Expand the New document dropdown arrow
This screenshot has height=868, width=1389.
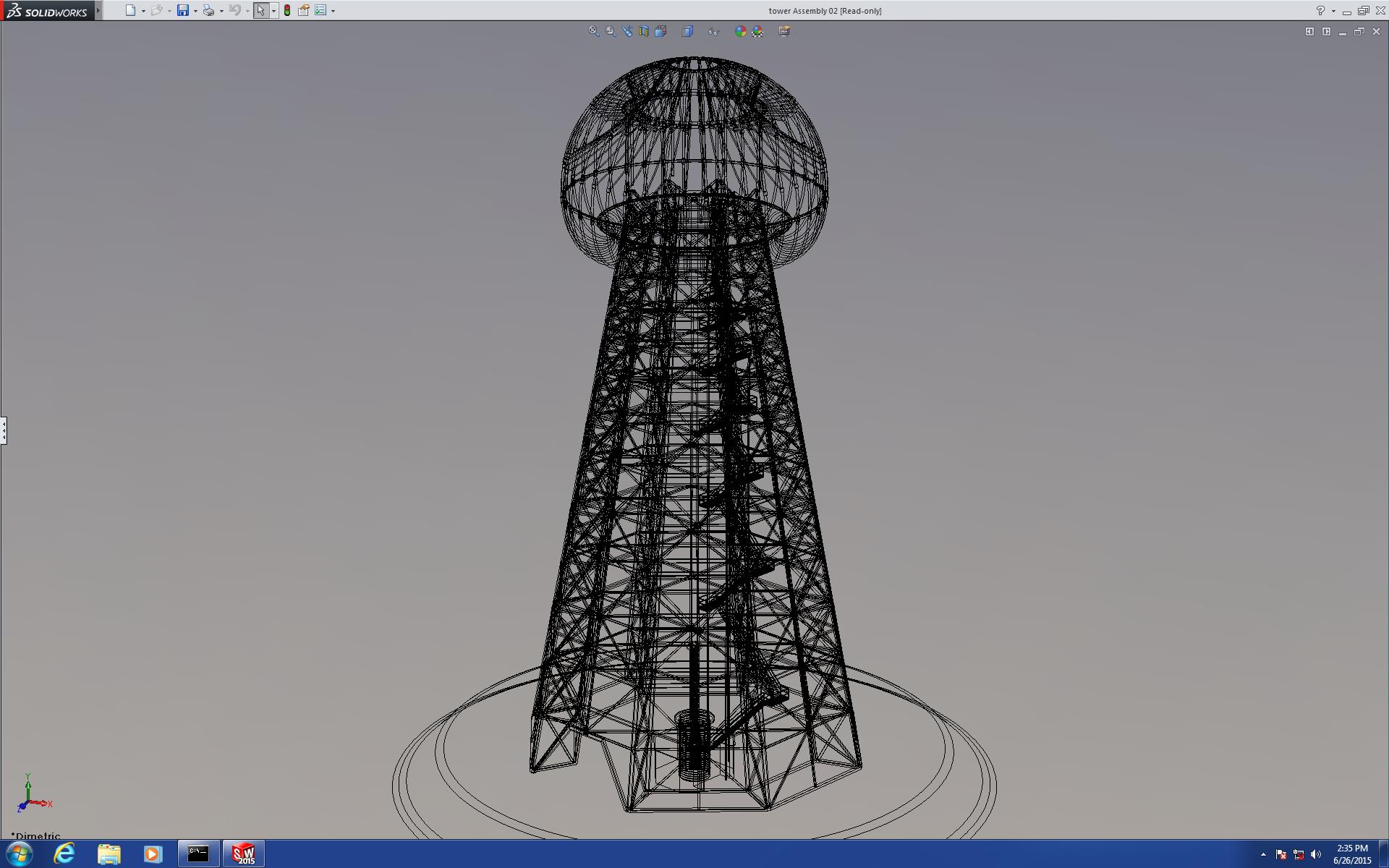coord(143,11)
